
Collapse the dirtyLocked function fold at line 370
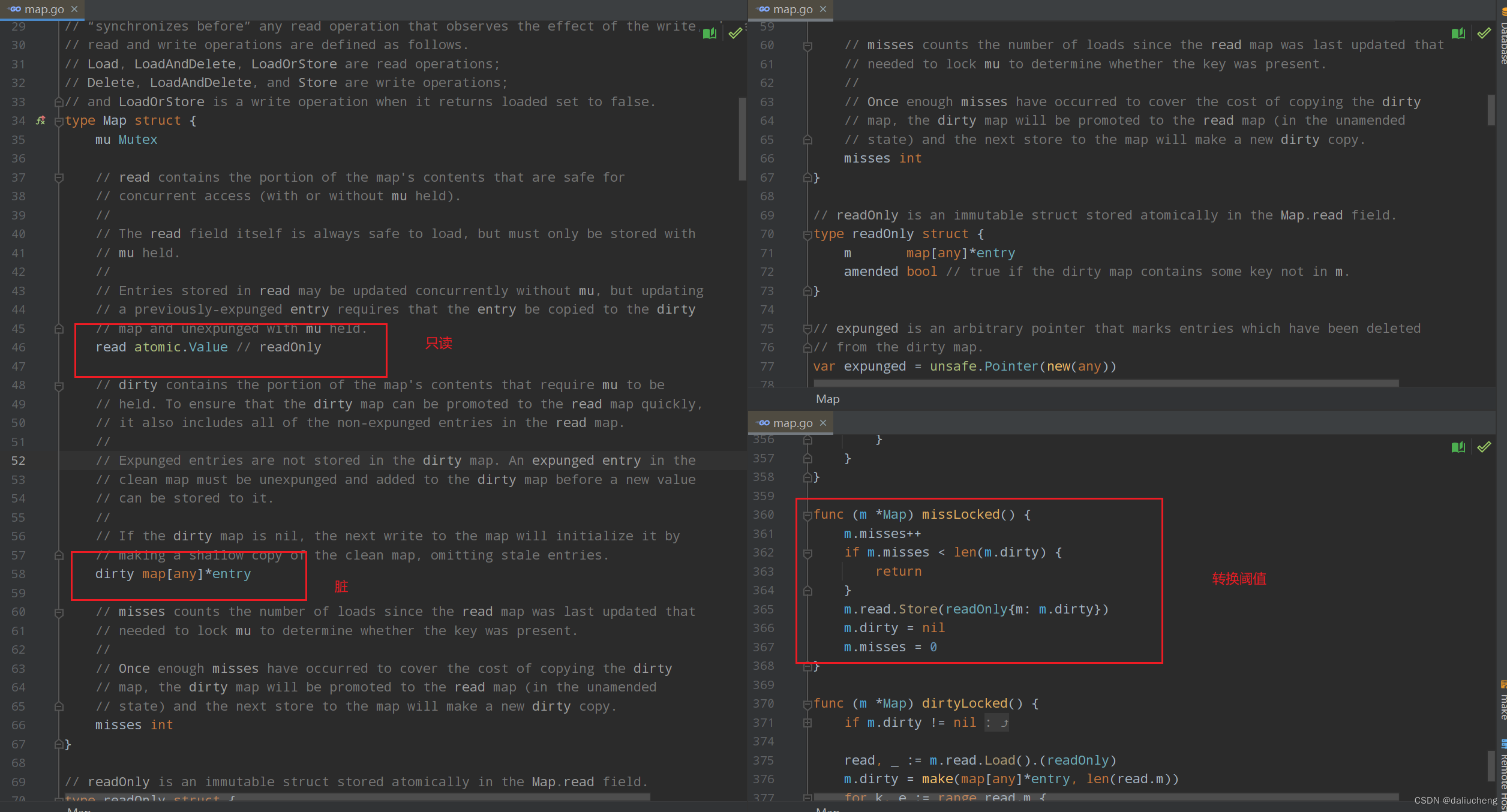[807, 704]
